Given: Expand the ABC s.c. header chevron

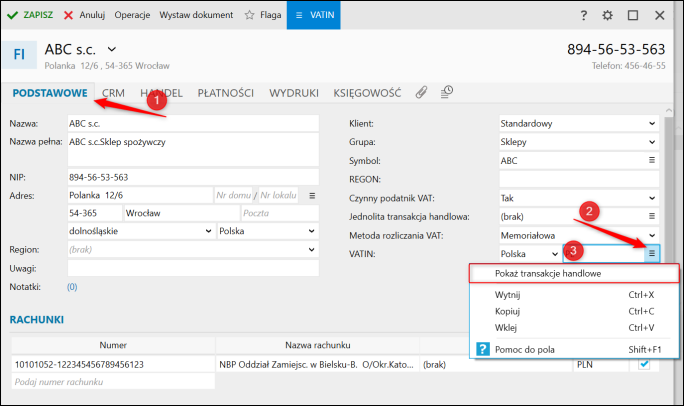Looking at the screenshot, I should coord(112,49).
